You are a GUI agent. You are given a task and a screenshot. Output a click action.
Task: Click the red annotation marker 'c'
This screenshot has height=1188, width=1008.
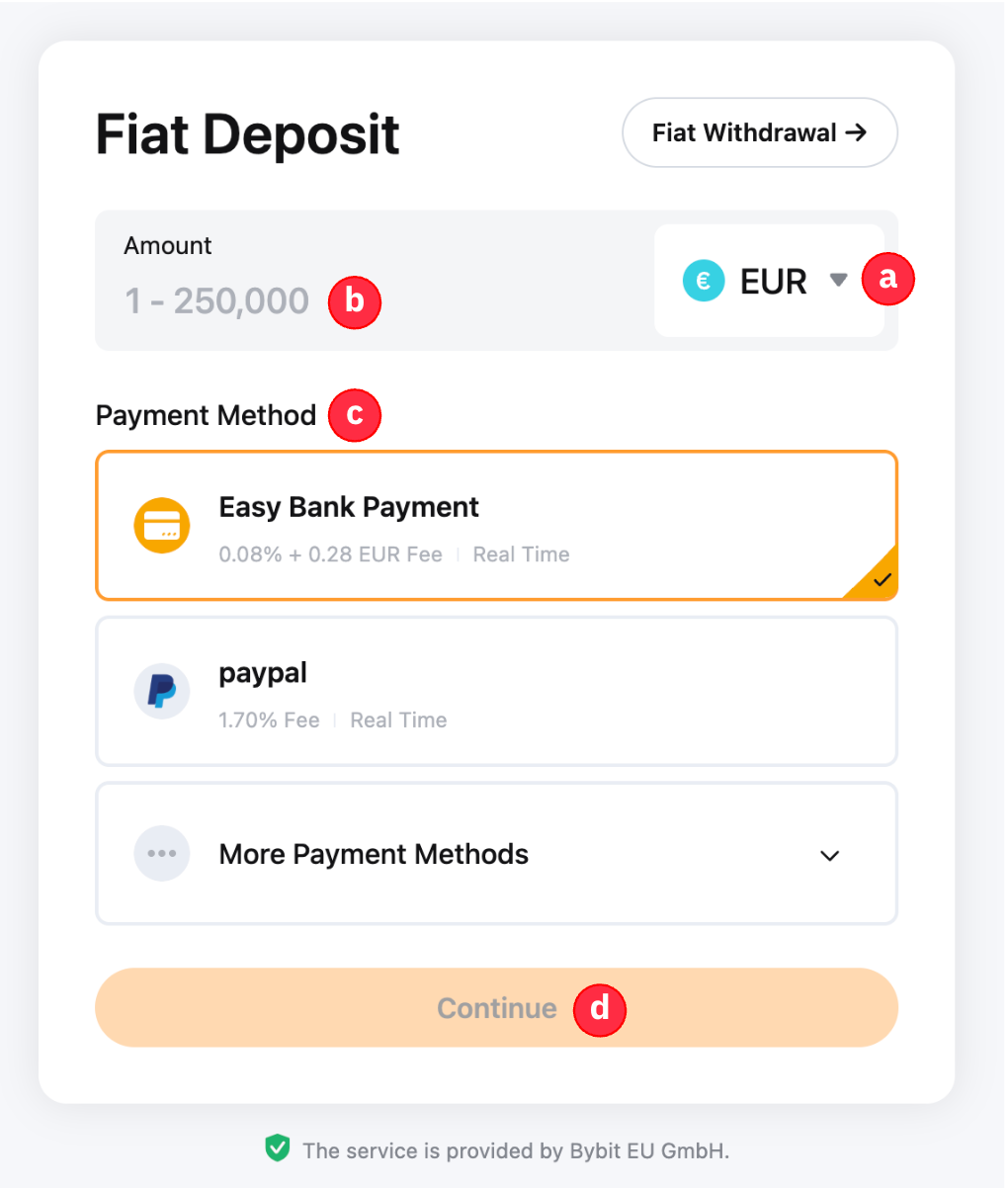(x=354, y=415)
